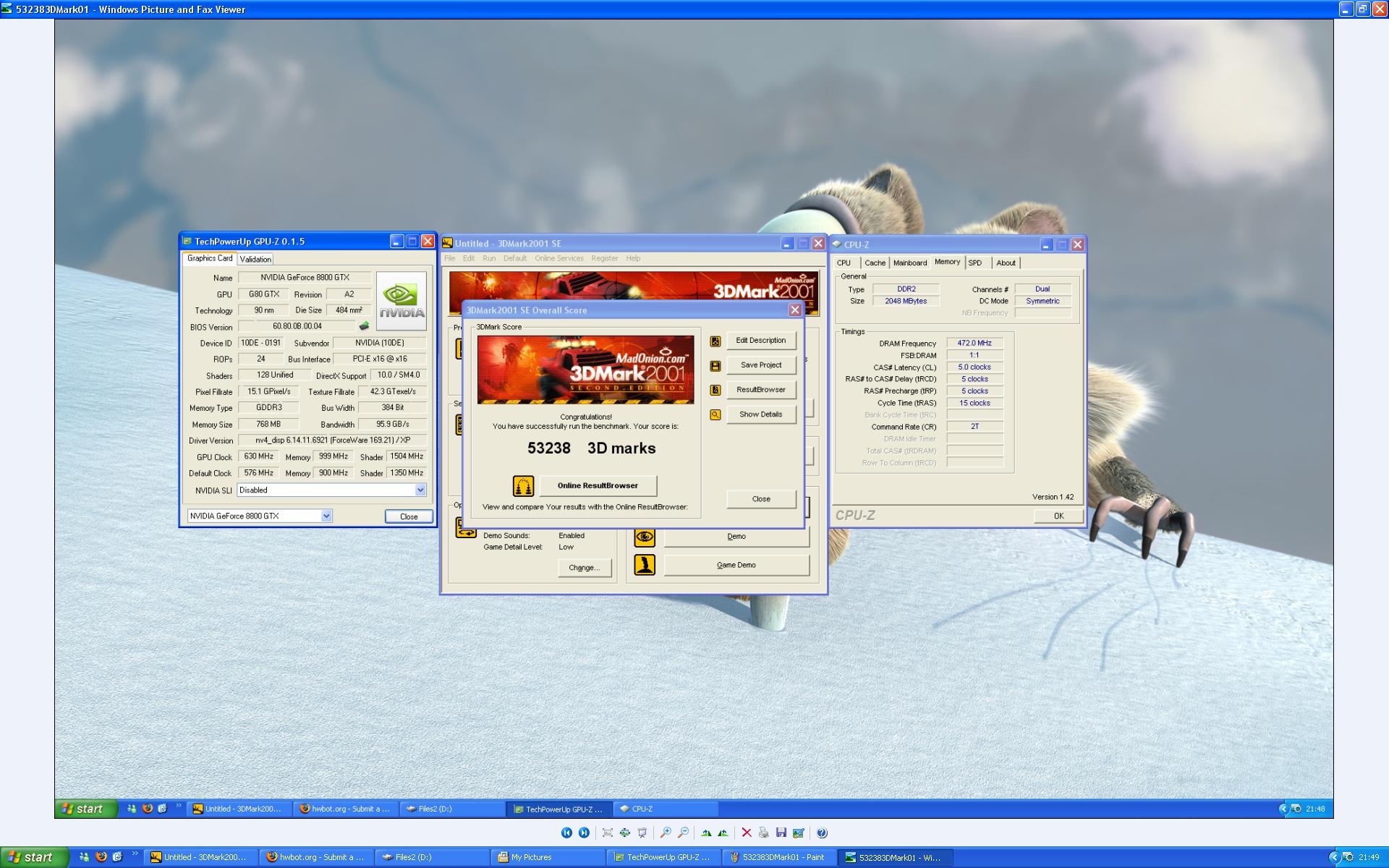Click the 53238 3D marks score text

[x=591, y=448]
